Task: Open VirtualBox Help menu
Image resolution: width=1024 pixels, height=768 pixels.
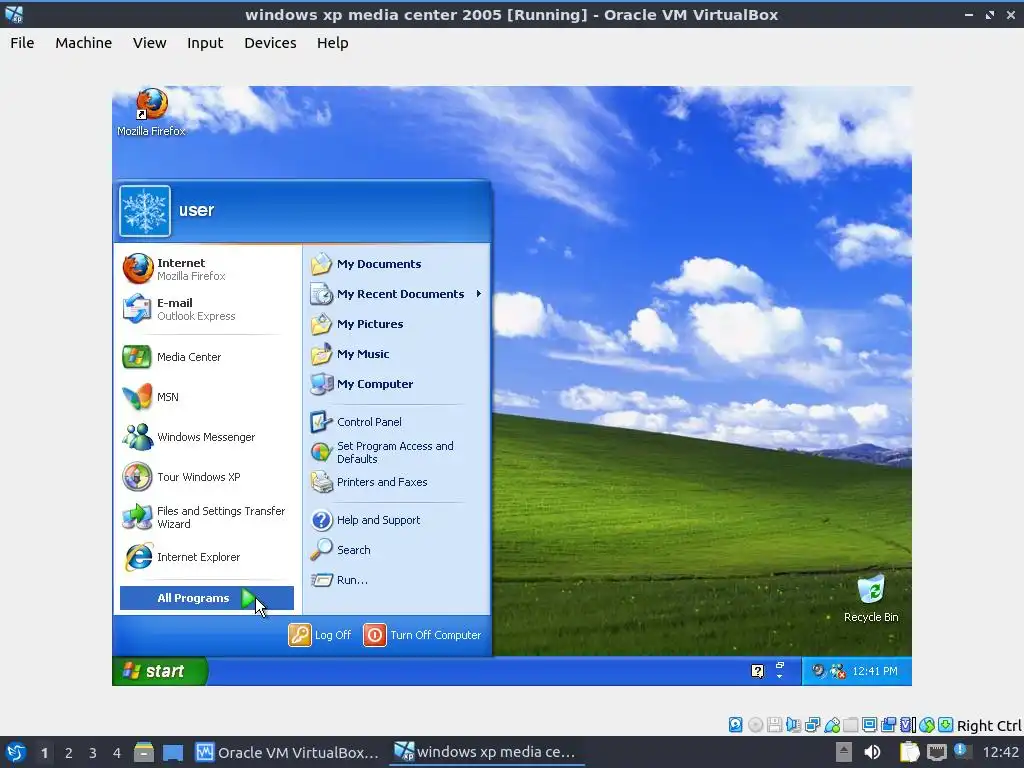Action: click(x=332, y=42)
